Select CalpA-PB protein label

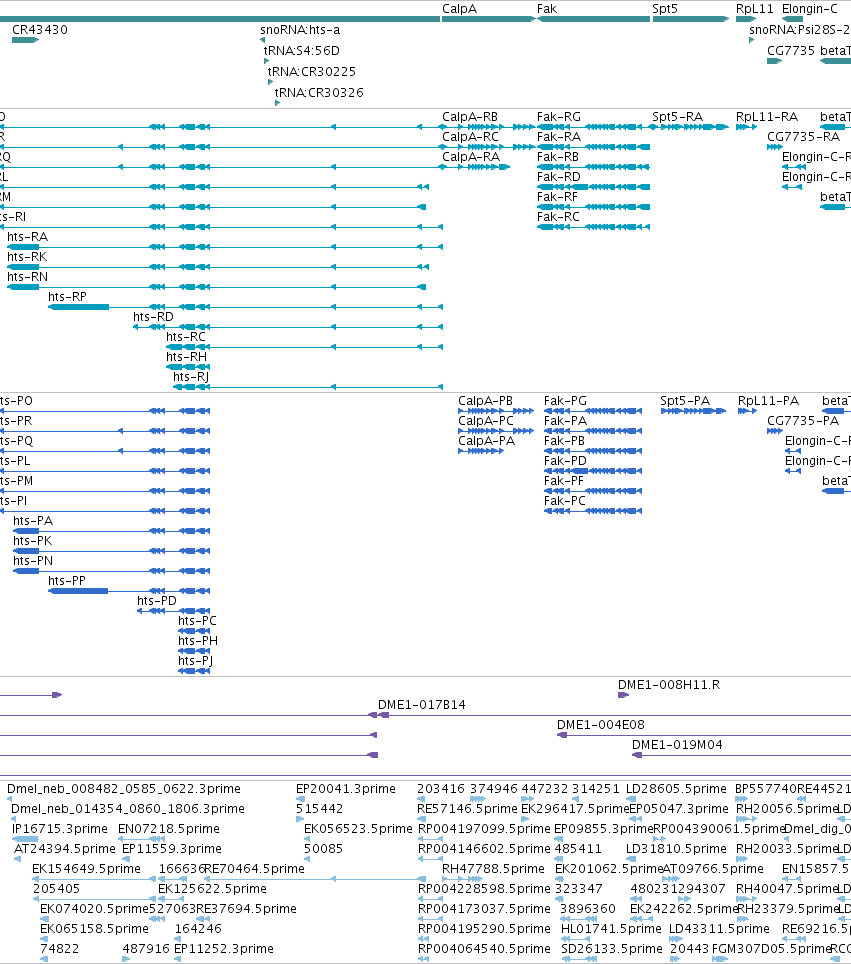(485, 401)
